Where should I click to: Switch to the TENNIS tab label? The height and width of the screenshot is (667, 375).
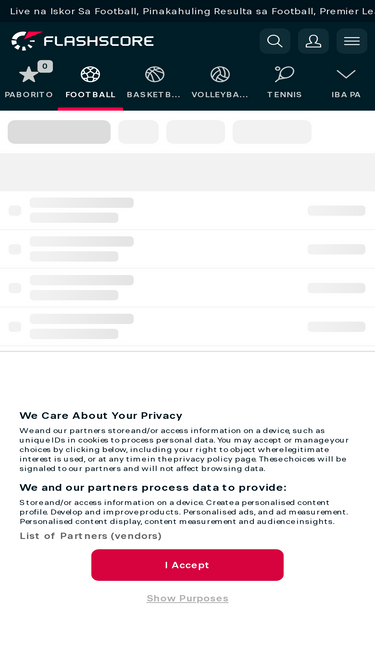pyautogui.click(x=284, y=94)
